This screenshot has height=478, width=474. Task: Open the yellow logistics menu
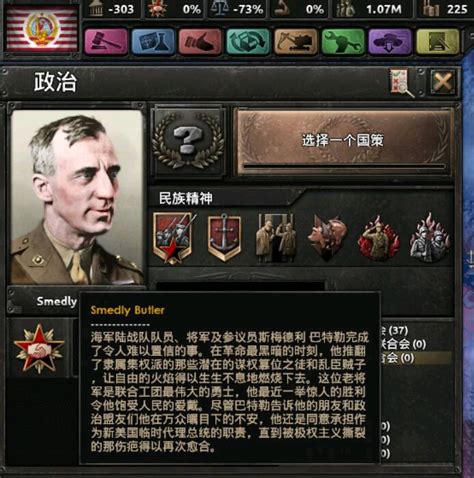click(x=438, y=42)
